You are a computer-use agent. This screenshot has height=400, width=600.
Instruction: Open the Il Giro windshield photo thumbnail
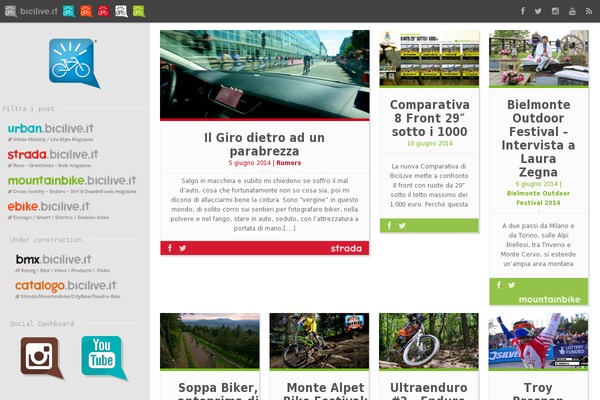265,75
